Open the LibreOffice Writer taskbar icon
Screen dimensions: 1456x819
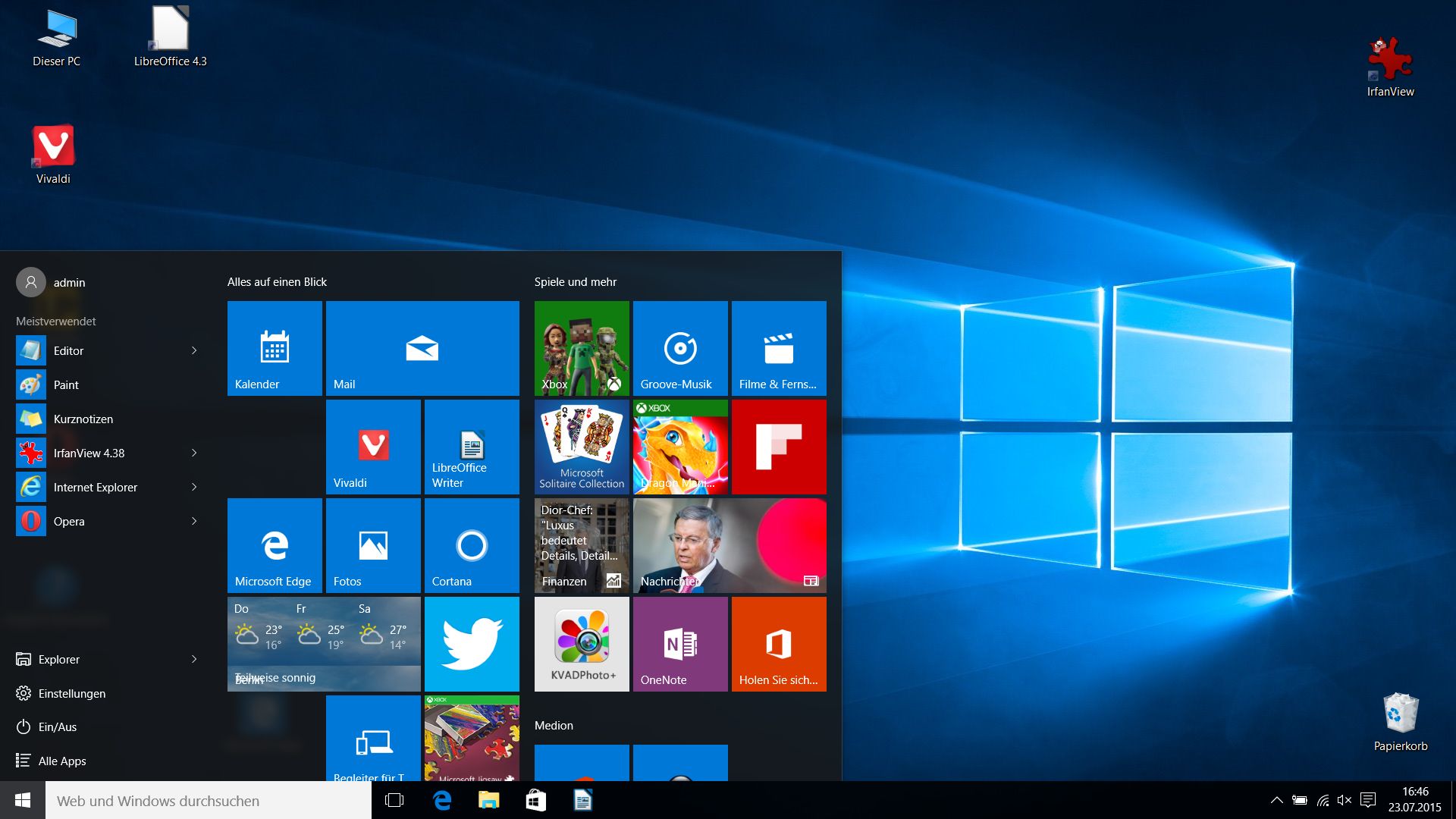click(x=583, y=800)
